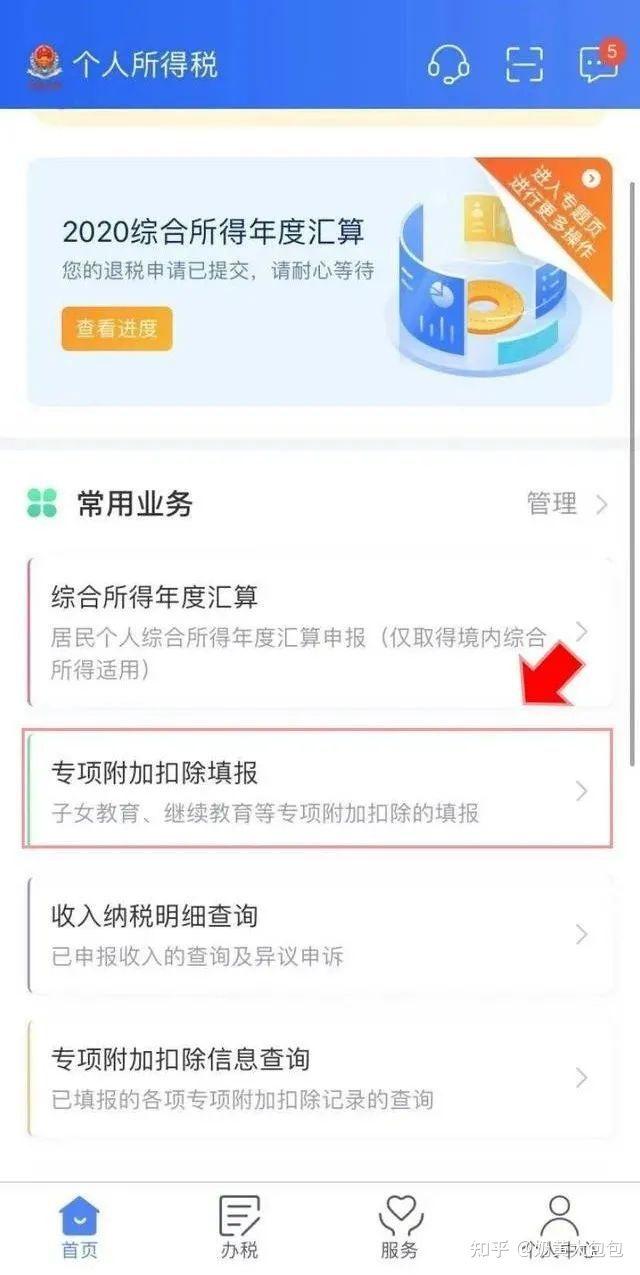Expand chevron on 专项附加扣除填报 item

pos(582,791)
